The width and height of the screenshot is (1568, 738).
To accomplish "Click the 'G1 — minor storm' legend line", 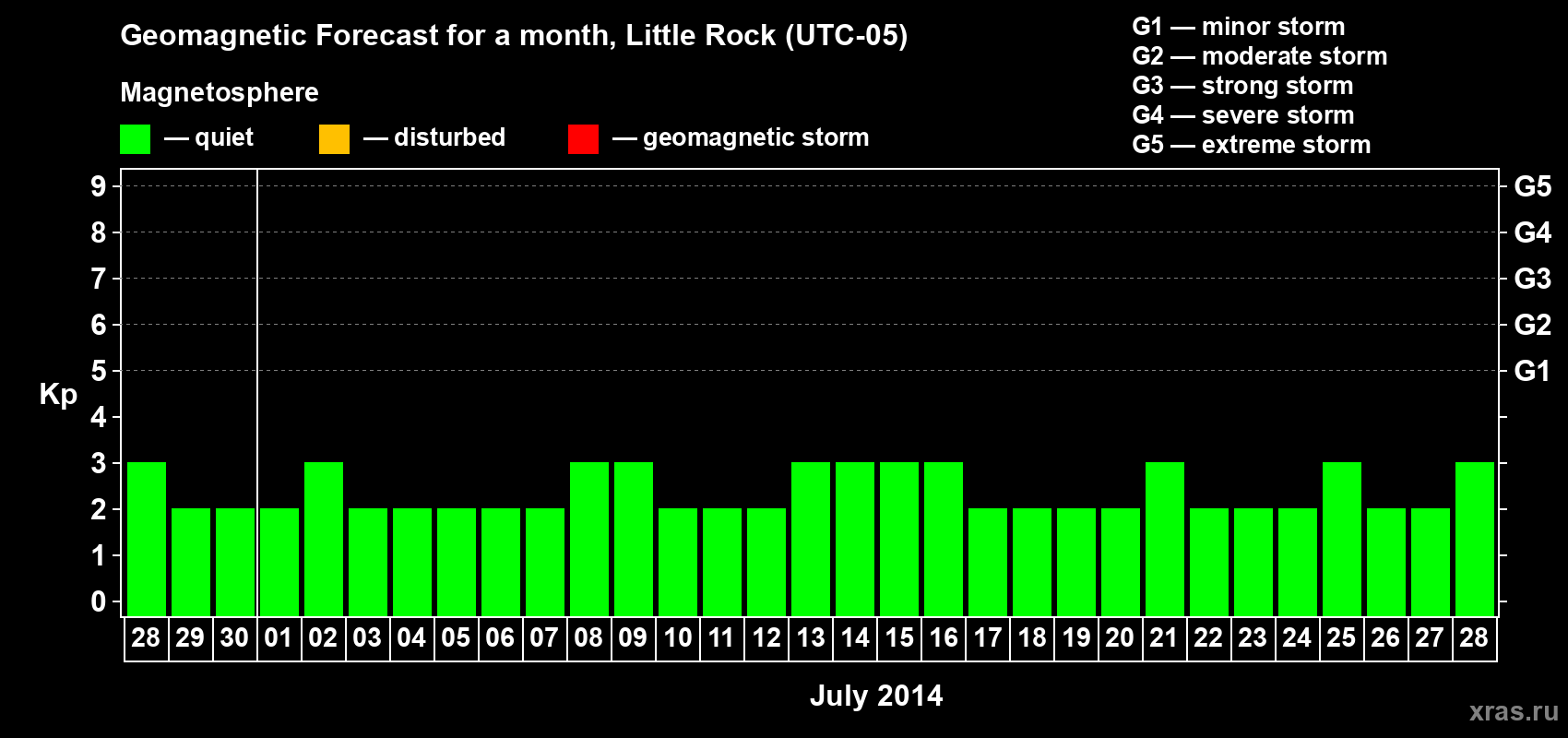I will tap(1239, 27).
